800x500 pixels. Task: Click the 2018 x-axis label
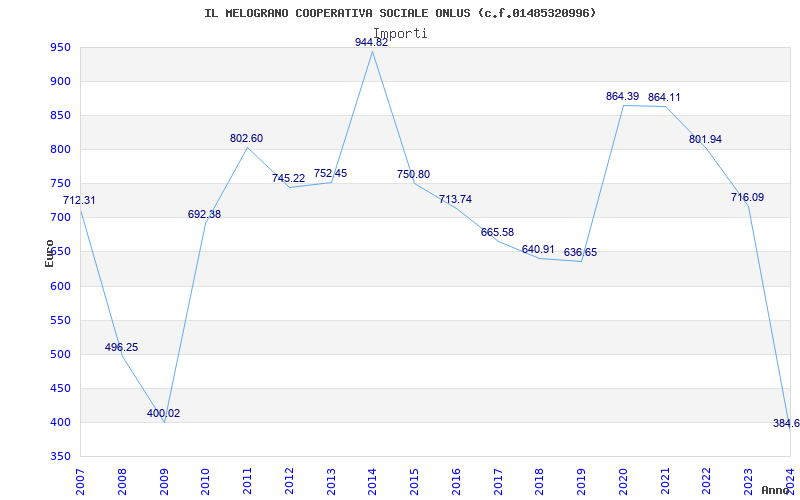(539, 482)
